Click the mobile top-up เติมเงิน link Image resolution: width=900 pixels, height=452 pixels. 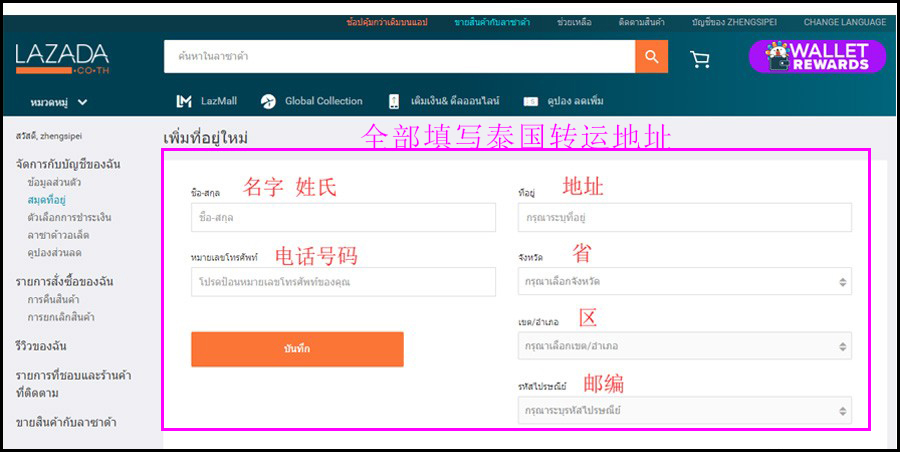pyautogui.click(x=444, y=101)
